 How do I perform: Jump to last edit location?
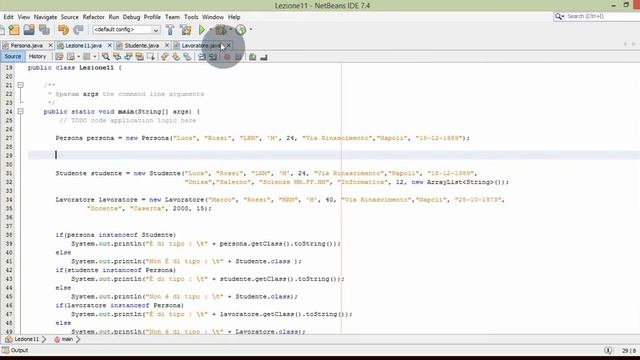tap(59, 57)
